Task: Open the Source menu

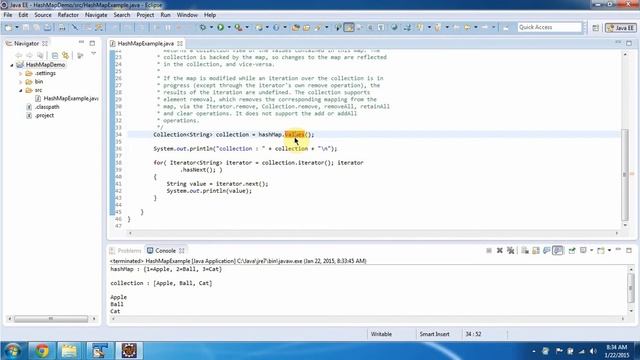Action: pos(43,15)
